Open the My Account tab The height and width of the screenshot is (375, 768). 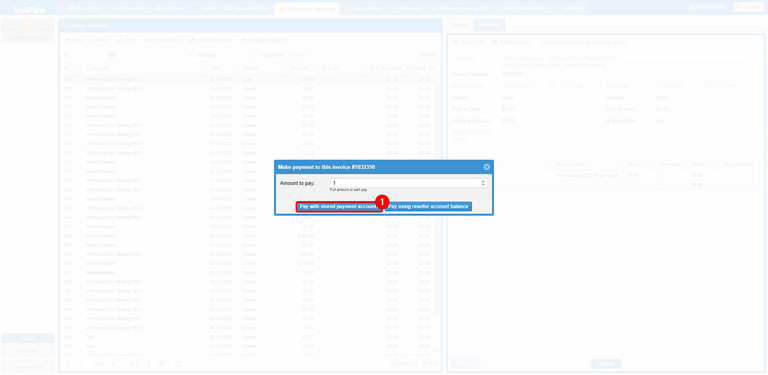pos(80,8)
